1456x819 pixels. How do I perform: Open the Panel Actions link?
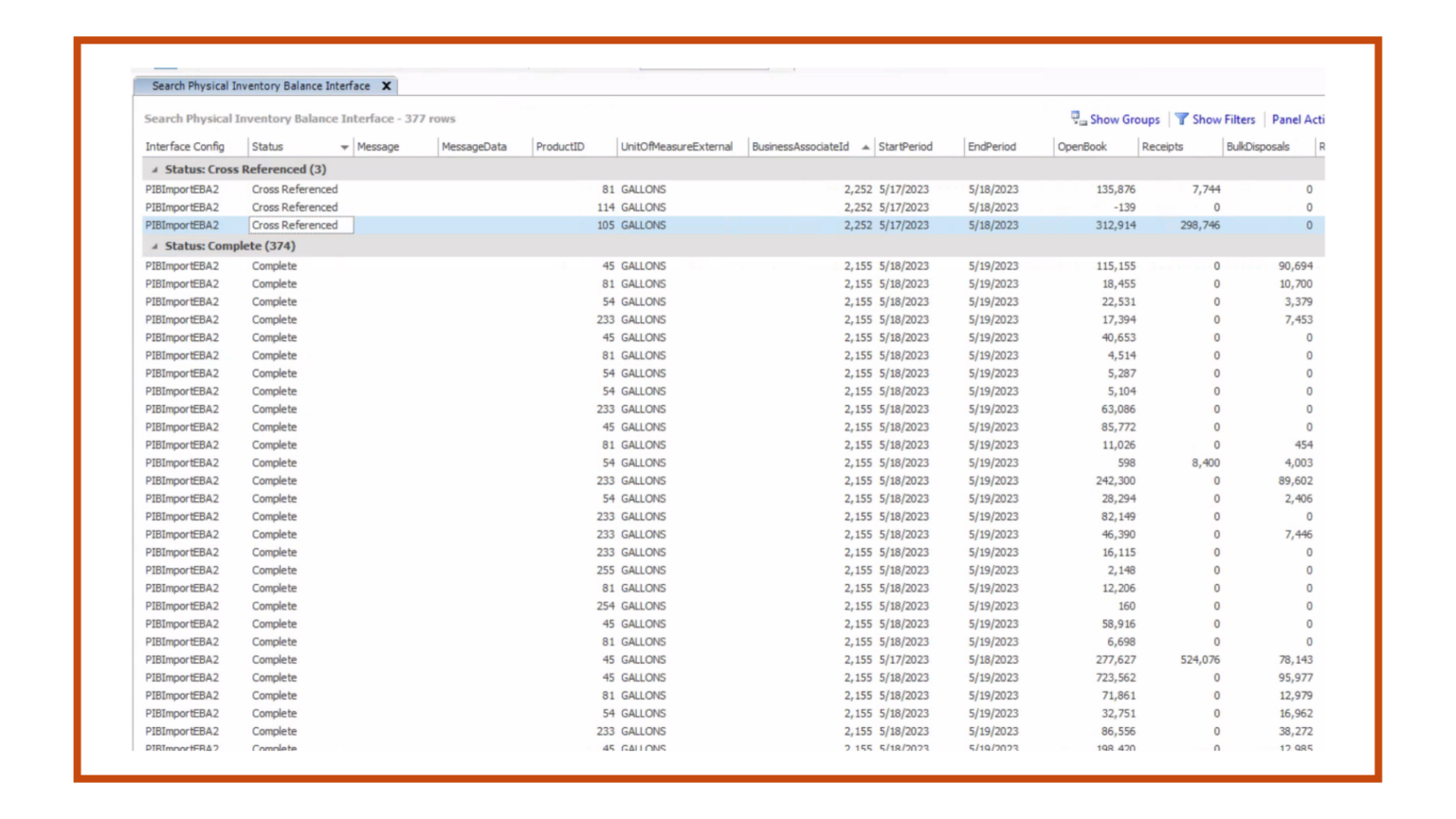pos(1298,119)
